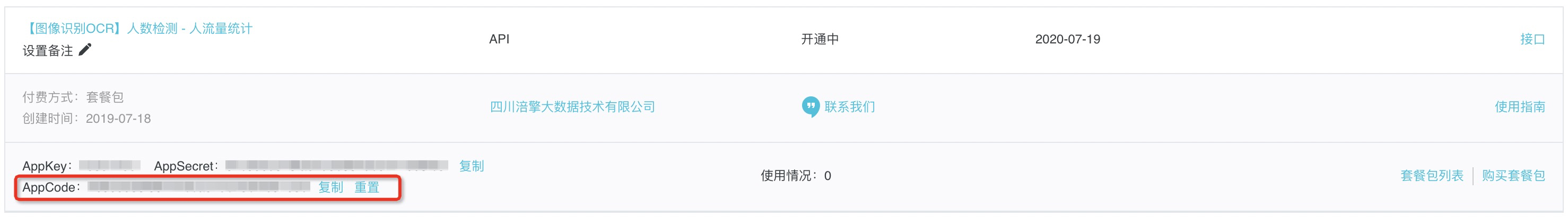This screenshot has width=1568, height=217.
Task: Click the blurred AppSecret value
Action: pos(337,165)
